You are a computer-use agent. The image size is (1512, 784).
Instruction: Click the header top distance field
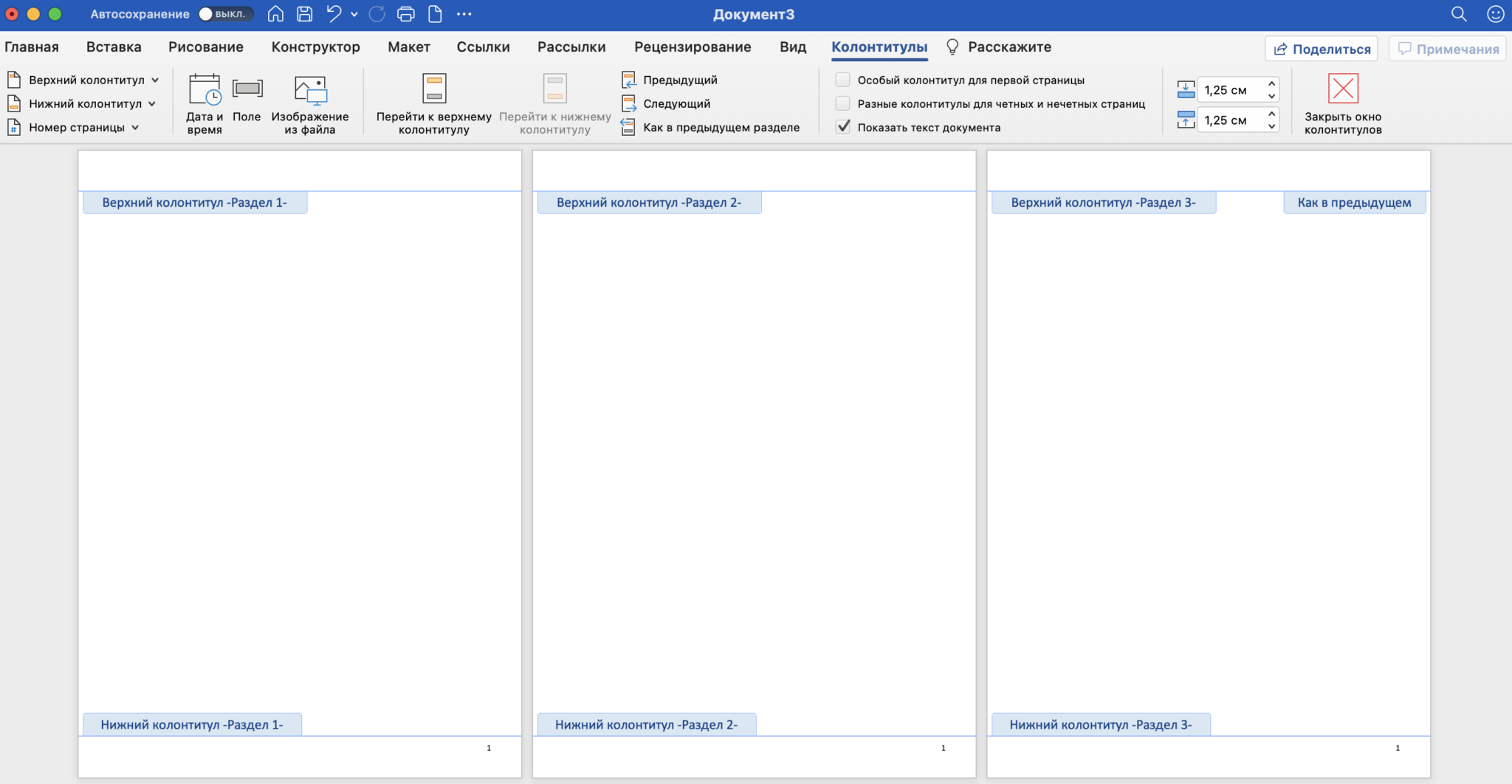(1231, 90)
